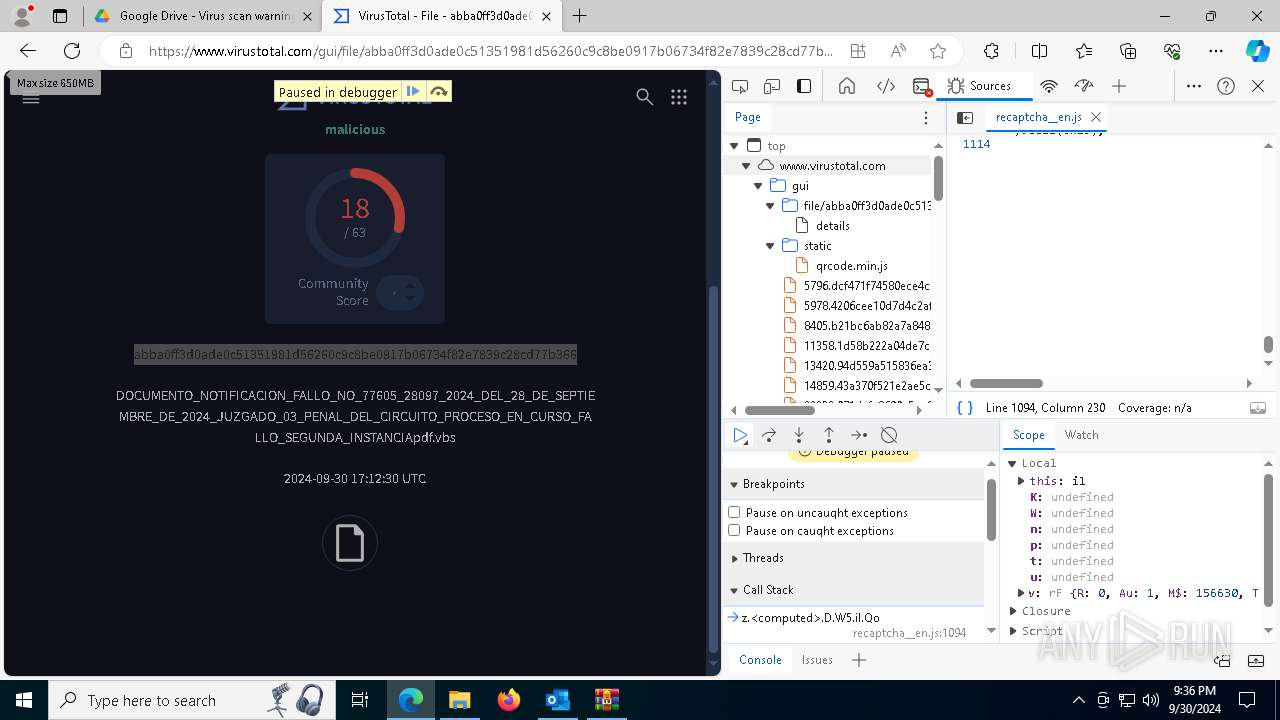Viewport: 1280px width, 720px height.
Task: Open Firefox from the taskbar
Action: point(509,700)
